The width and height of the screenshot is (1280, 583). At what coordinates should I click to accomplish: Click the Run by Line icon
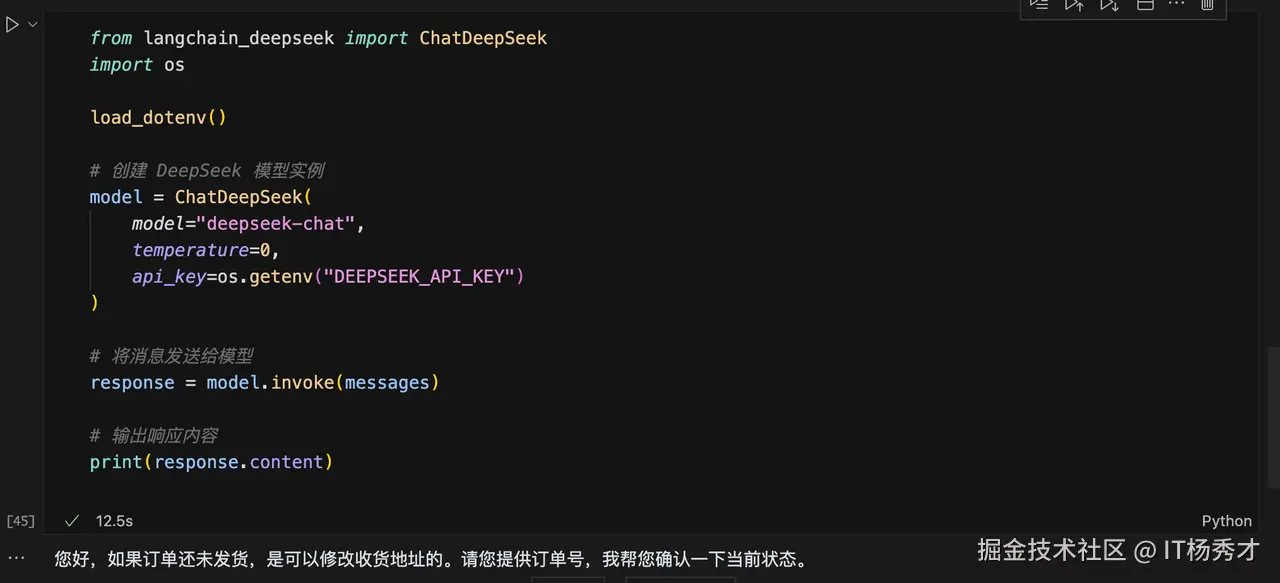coord(1040,5)
